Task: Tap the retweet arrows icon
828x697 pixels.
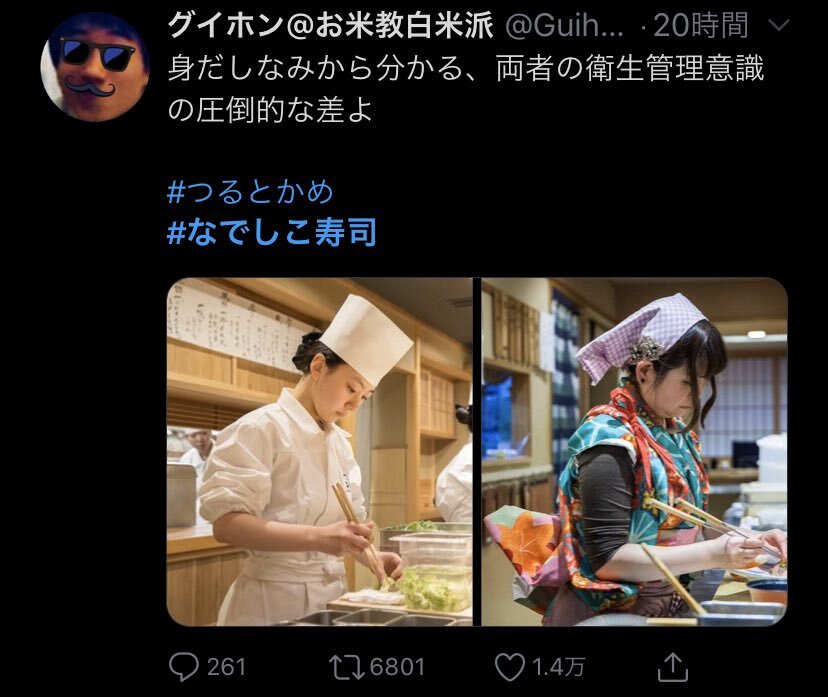Action: click(346, 667)
